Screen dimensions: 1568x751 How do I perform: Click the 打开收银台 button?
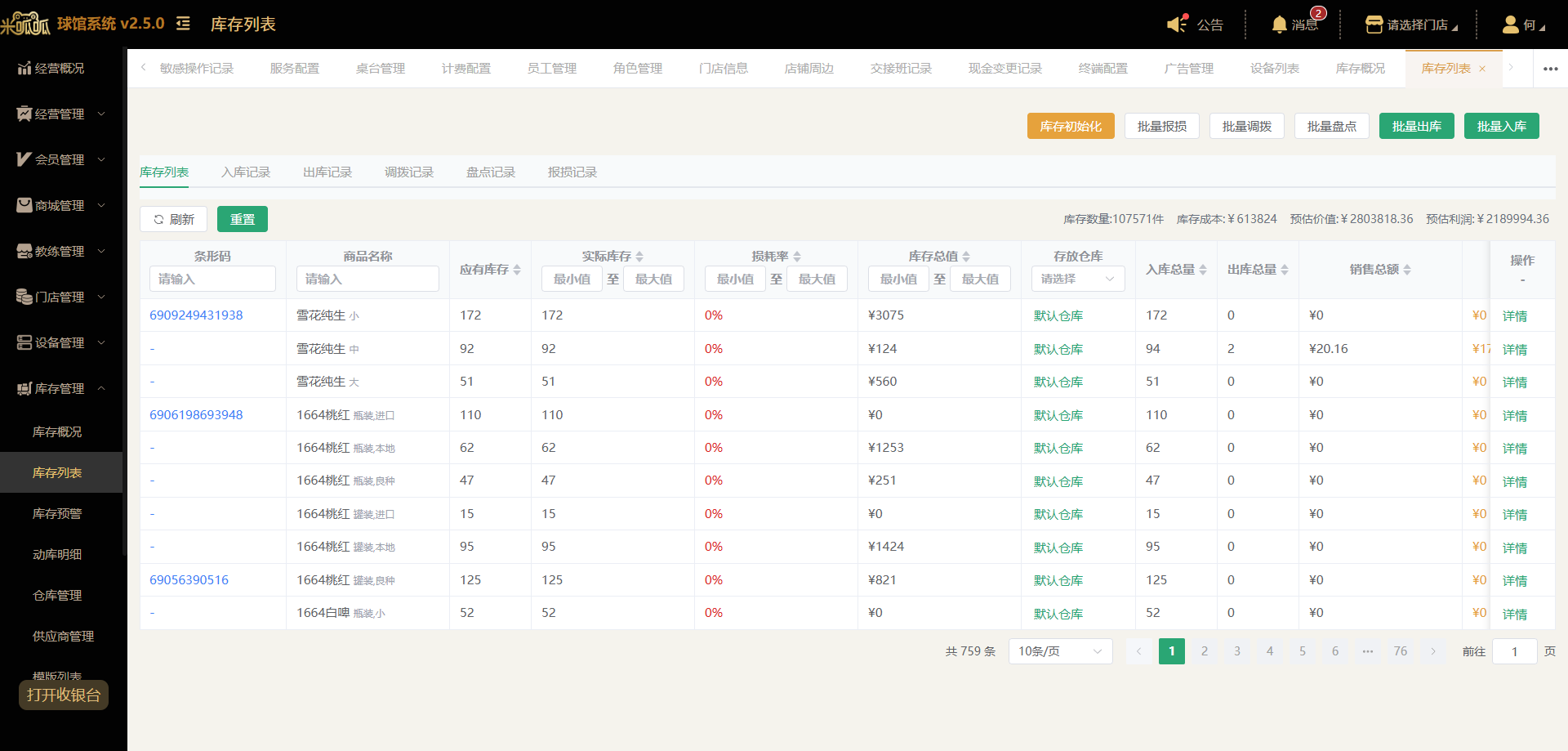(x=64, y=695)
